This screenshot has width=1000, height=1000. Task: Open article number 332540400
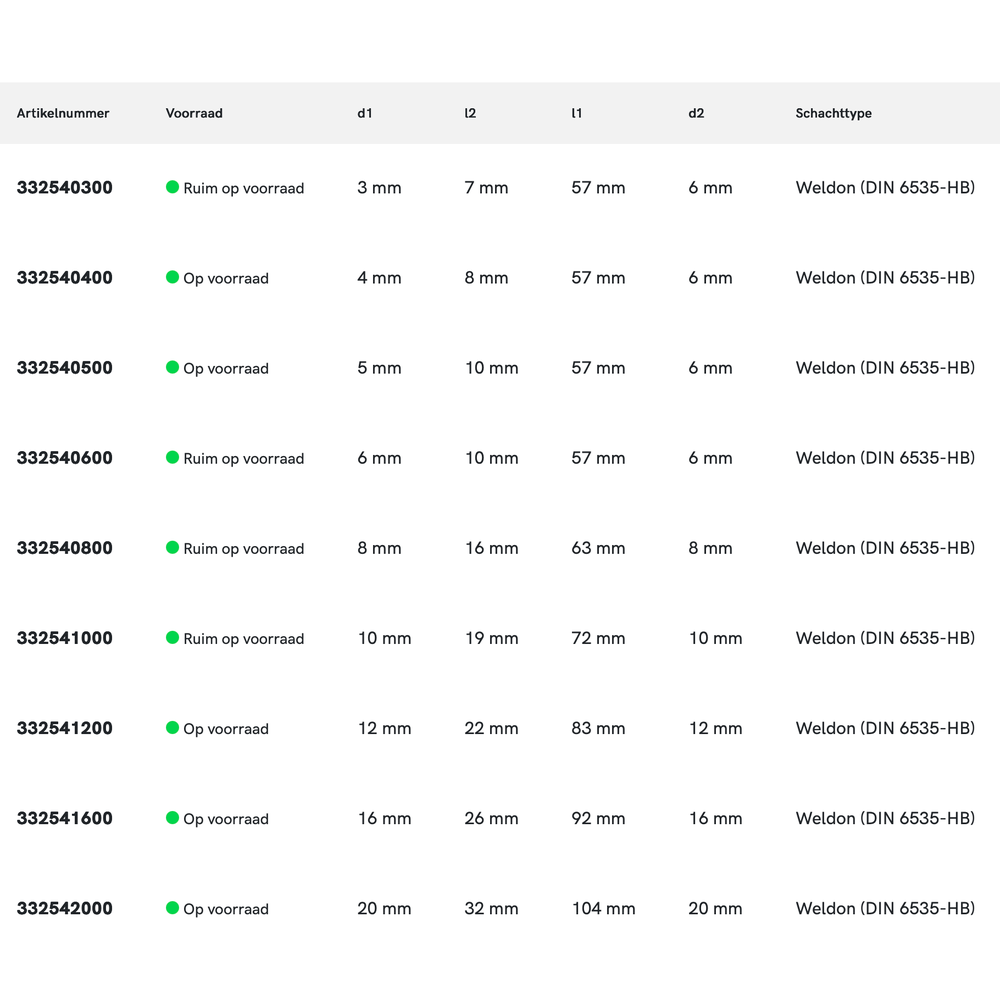point(64,278)
